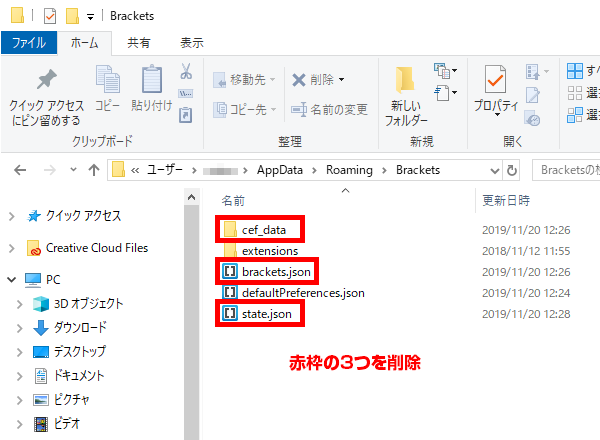Viewport: 600px width, 440px height.
Task: Click ユーザー in the address path
Action: (165, 170)
